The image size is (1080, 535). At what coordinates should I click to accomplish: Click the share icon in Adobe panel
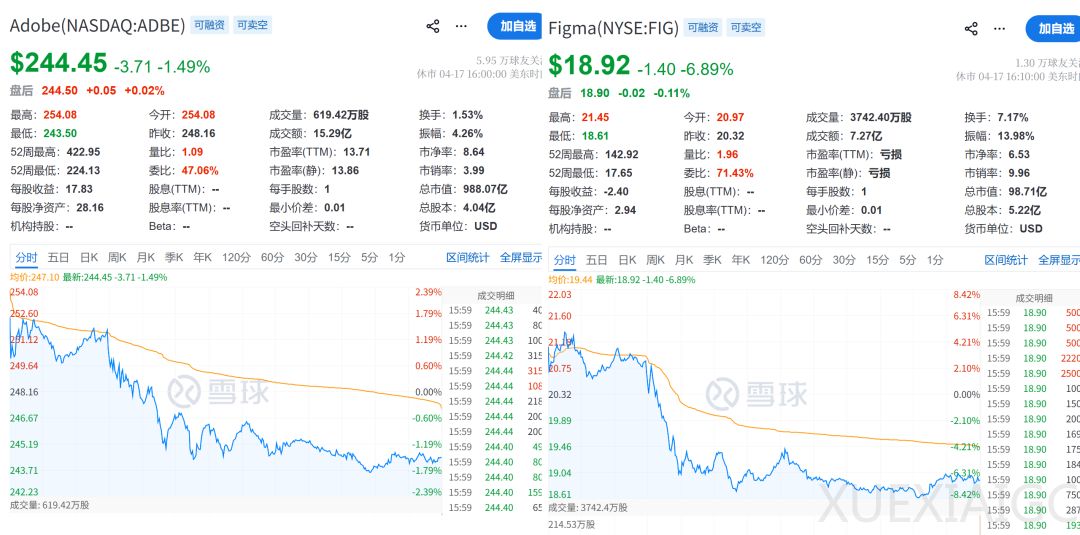click(433, 26)
